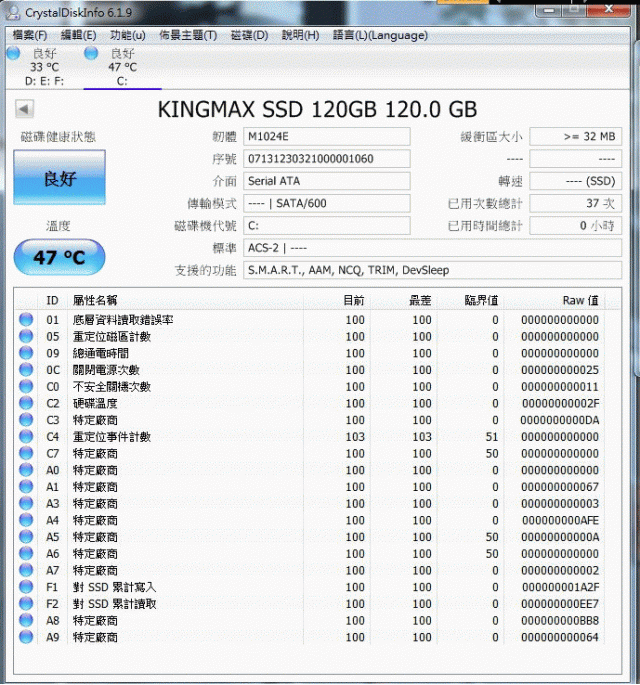640x685 pixels.
Task: Click the status icon of row A3
Action: pos(26,503)
